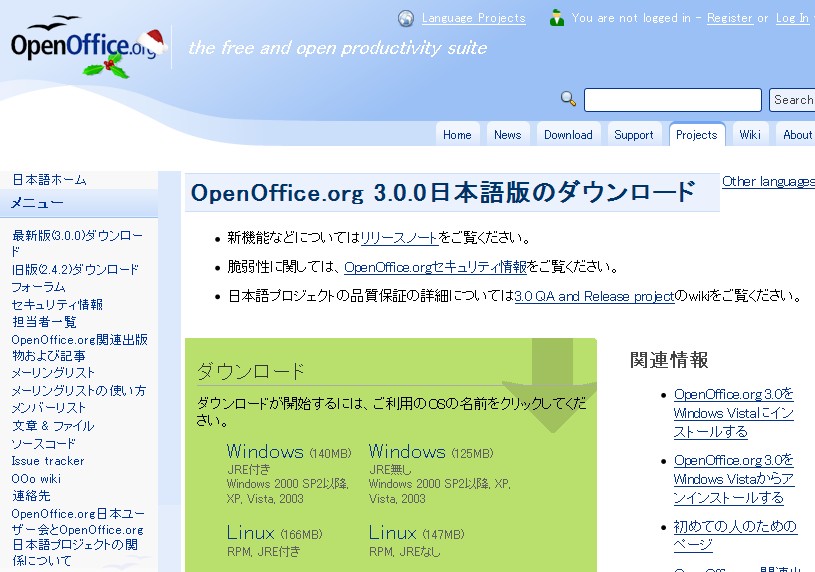This screenshot has height=572, width=815.
Task: Click the magnifying glass search icon
Action: pyautogui.click(x=568, y=98)
